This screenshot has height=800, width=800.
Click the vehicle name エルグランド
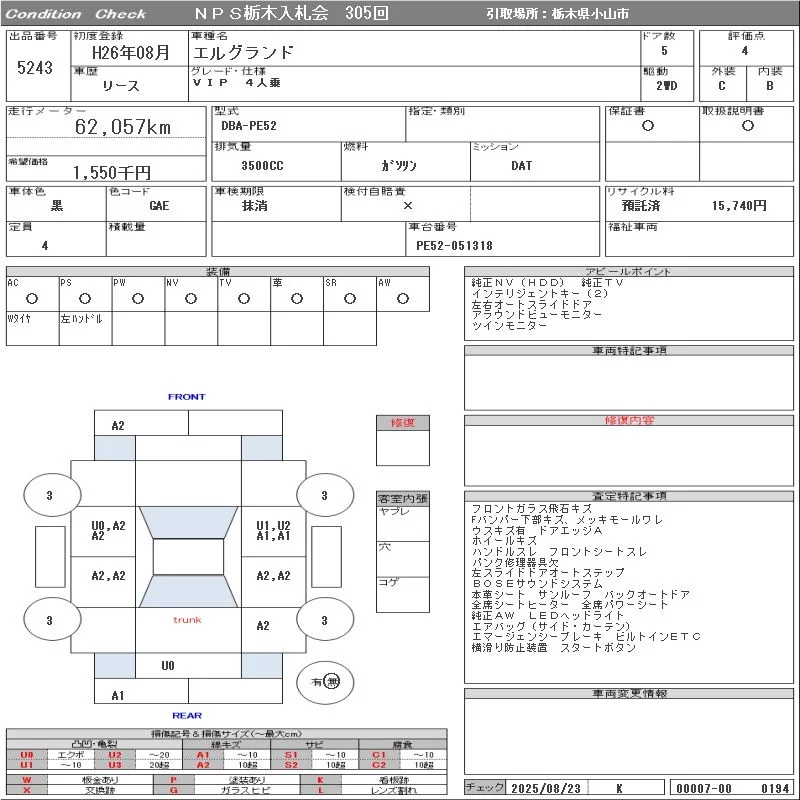pos(243,52)
